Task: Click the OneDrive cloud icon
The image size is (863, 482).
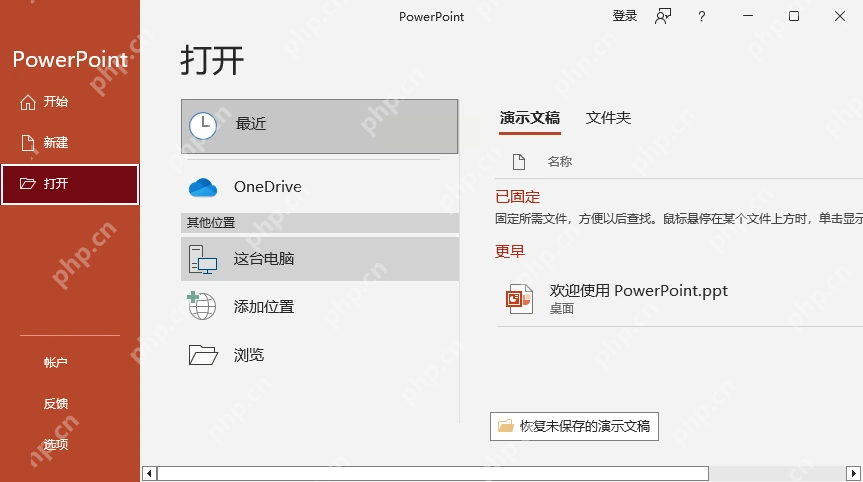Action: [203, 188]
